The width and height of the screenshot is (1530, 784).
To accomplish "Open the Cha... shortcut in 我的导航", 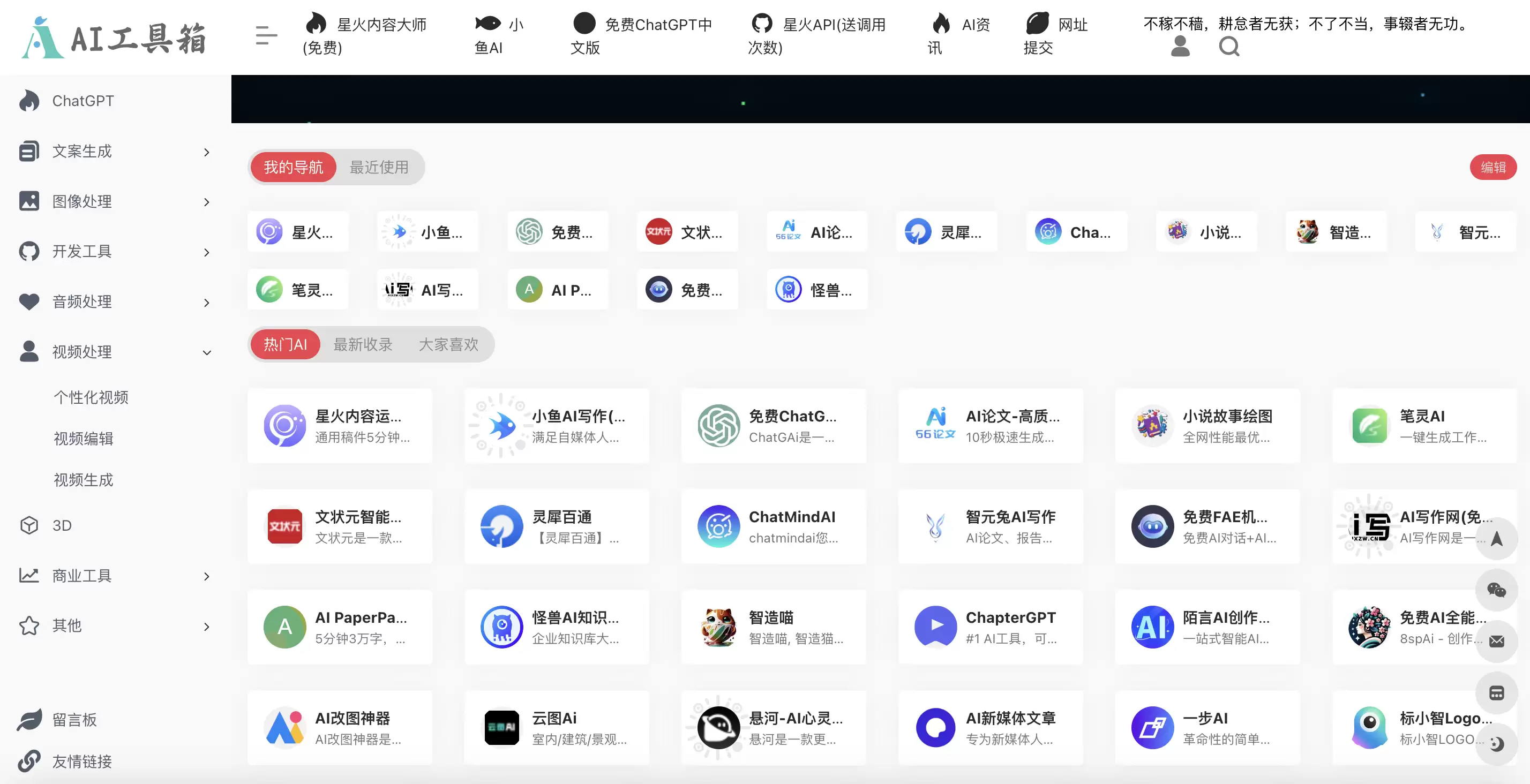I will [x=1077, y=232].
